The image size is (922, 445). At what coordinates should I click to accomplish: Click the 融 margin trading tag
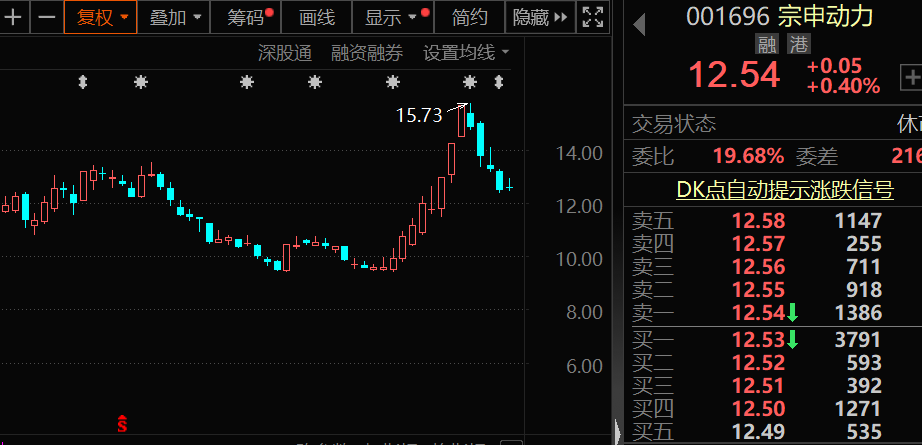(x=767, y=44)
